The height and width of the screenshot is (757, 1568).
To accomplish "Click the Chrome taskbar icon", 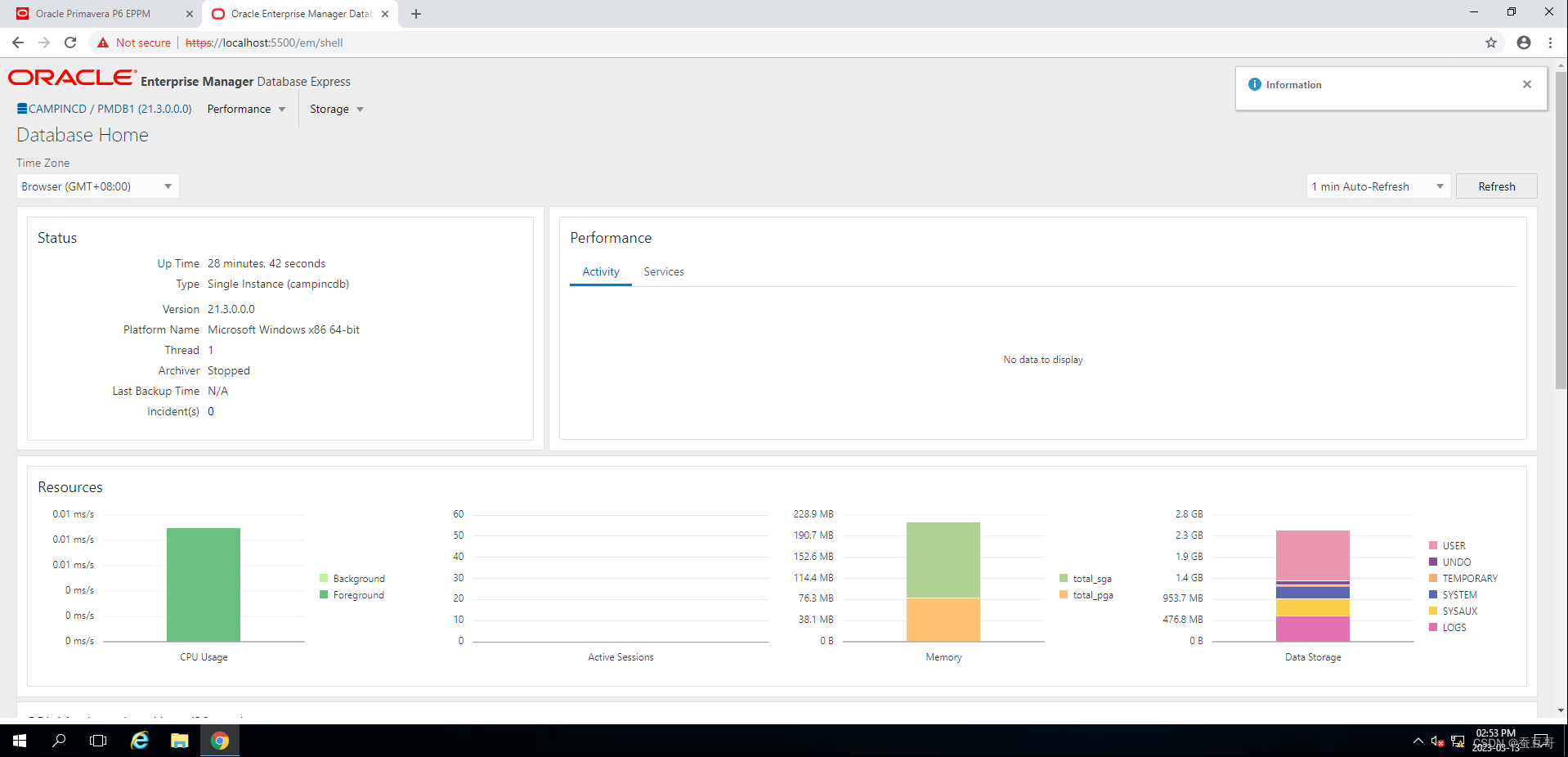I will pos(220,741).
